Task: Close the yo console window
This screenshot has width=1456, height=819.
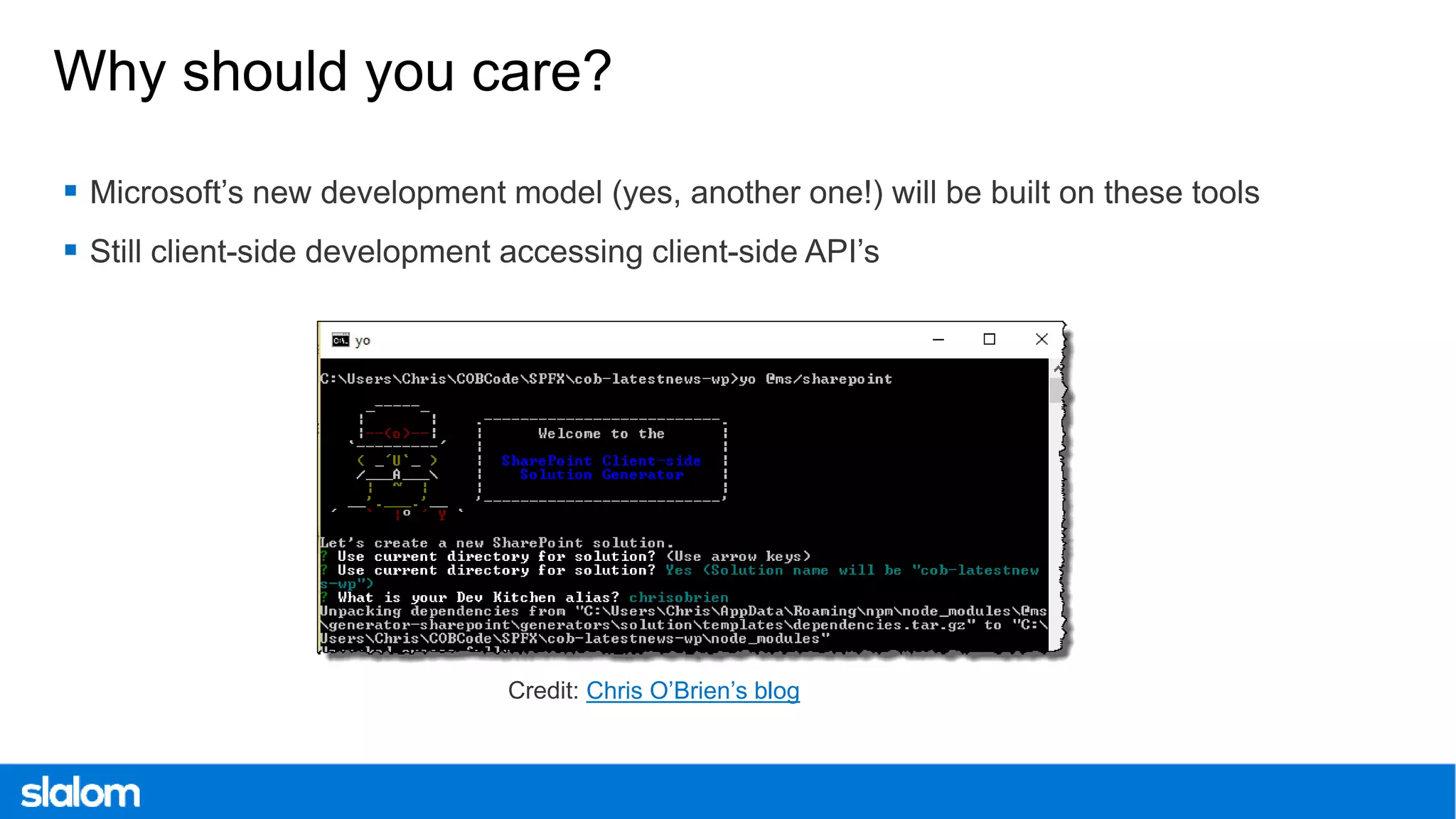Action: [1042, 340]
